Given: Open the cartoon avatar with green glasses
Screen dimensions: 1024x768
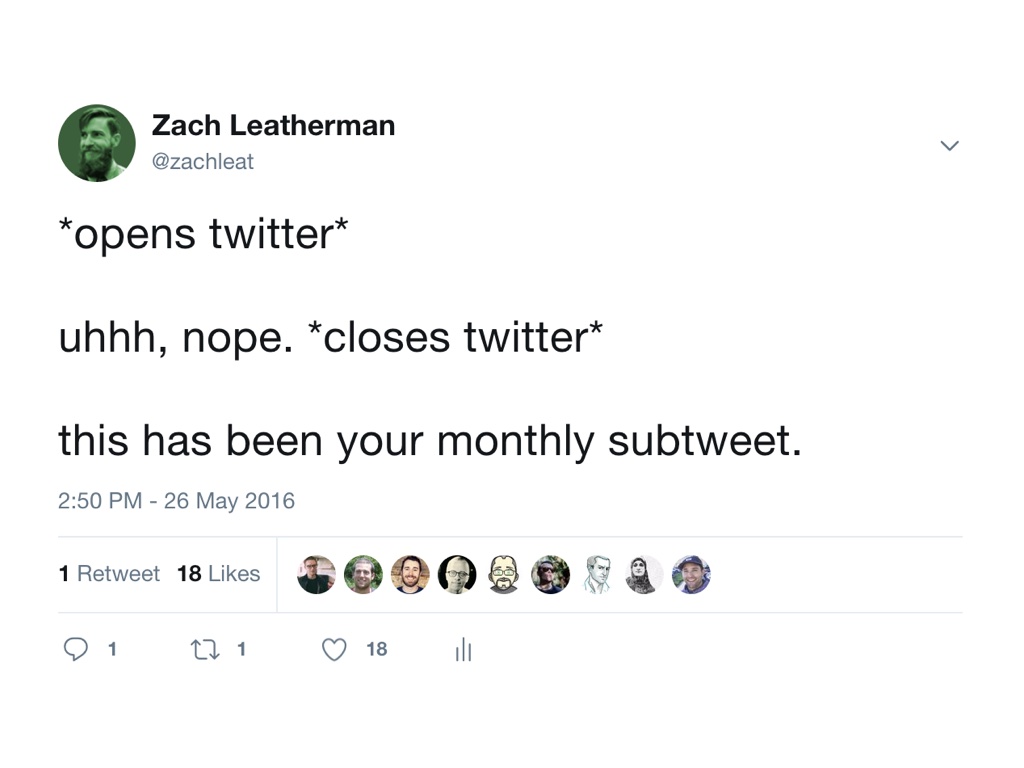Looking at the screenshot, I should tap(504, 575).
